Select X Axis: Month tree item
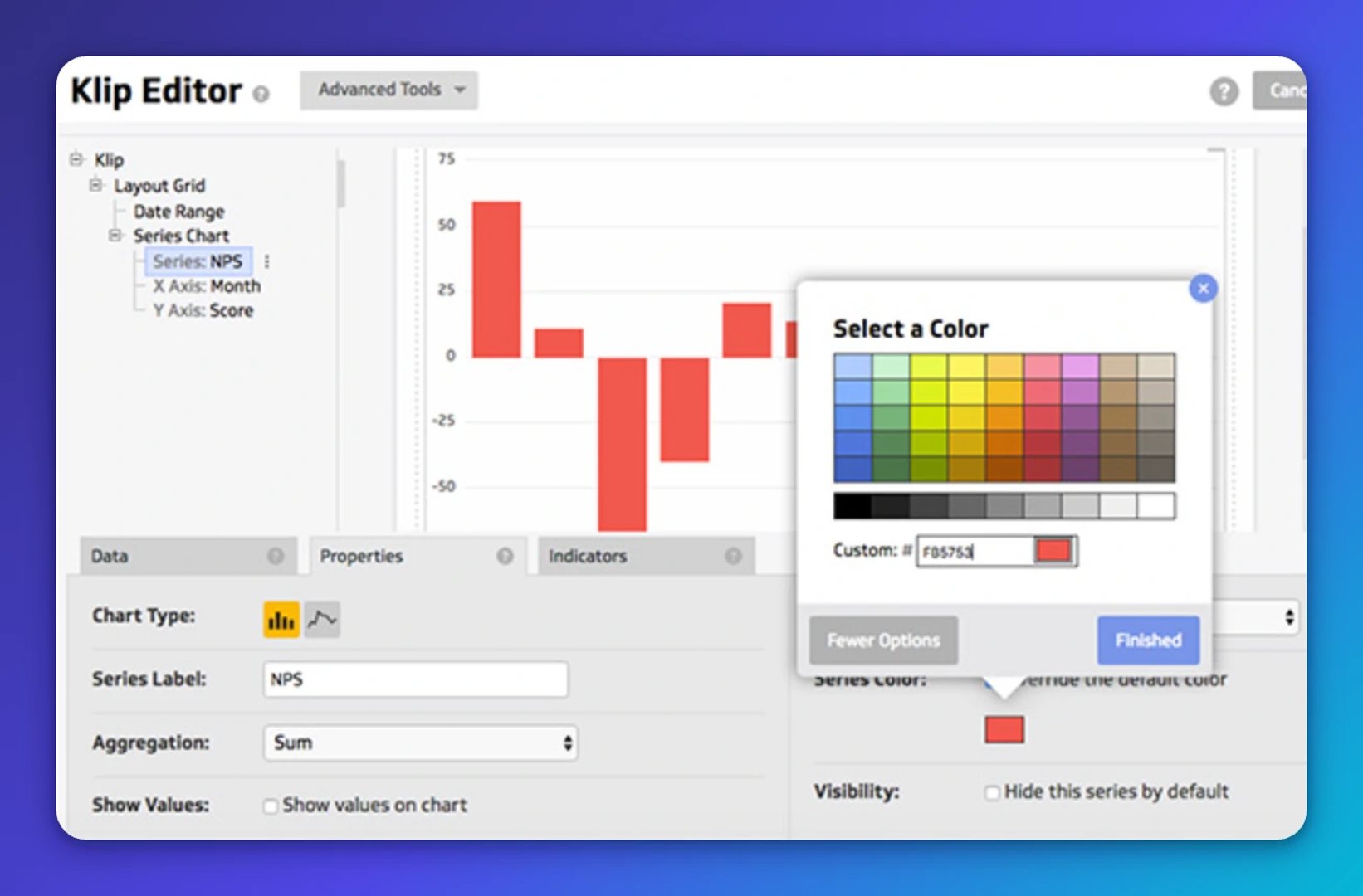Viewport: 1363px width, 896px height. 206,286
